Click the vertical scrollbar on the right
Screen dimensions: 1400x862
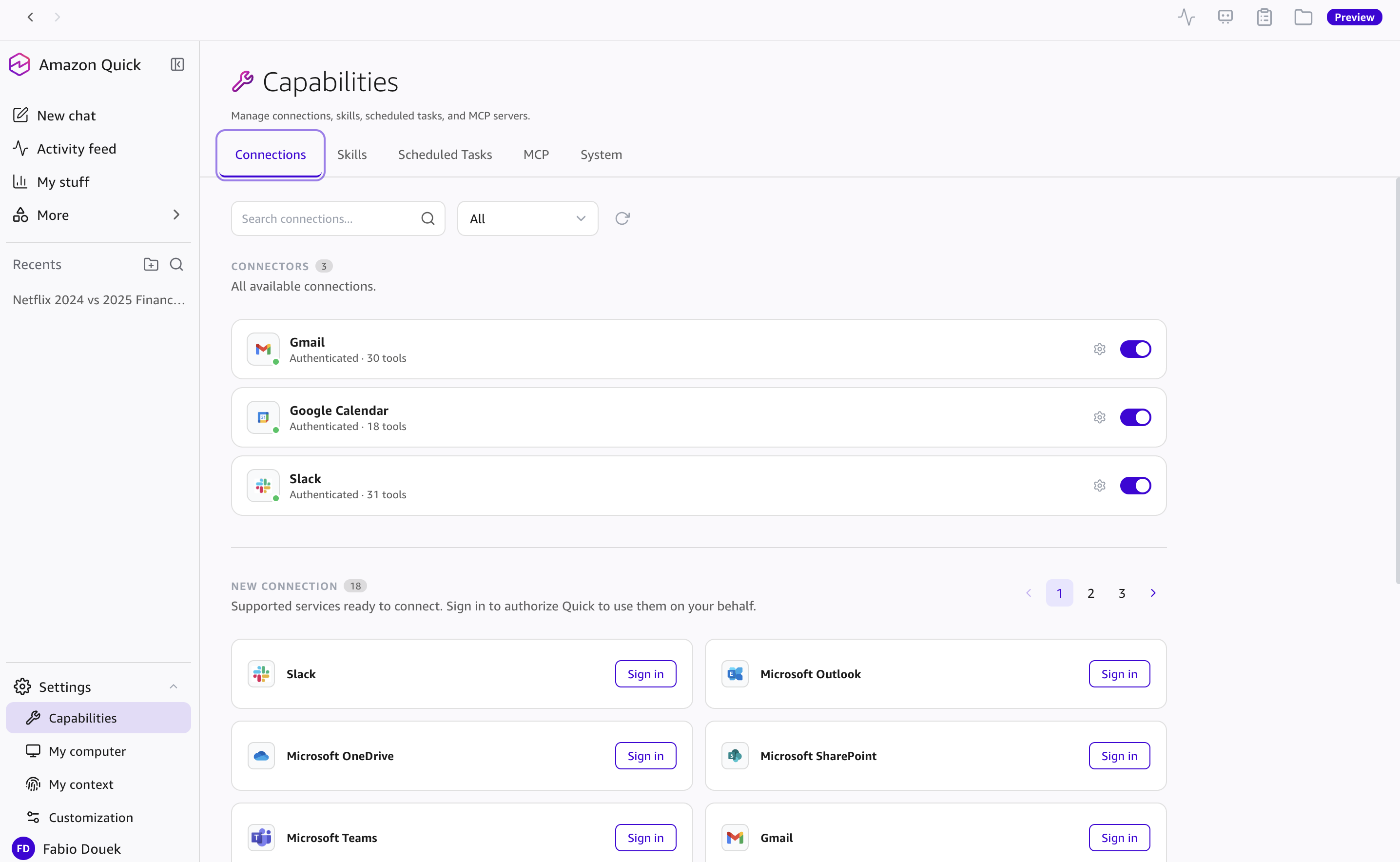point(1397,381)
